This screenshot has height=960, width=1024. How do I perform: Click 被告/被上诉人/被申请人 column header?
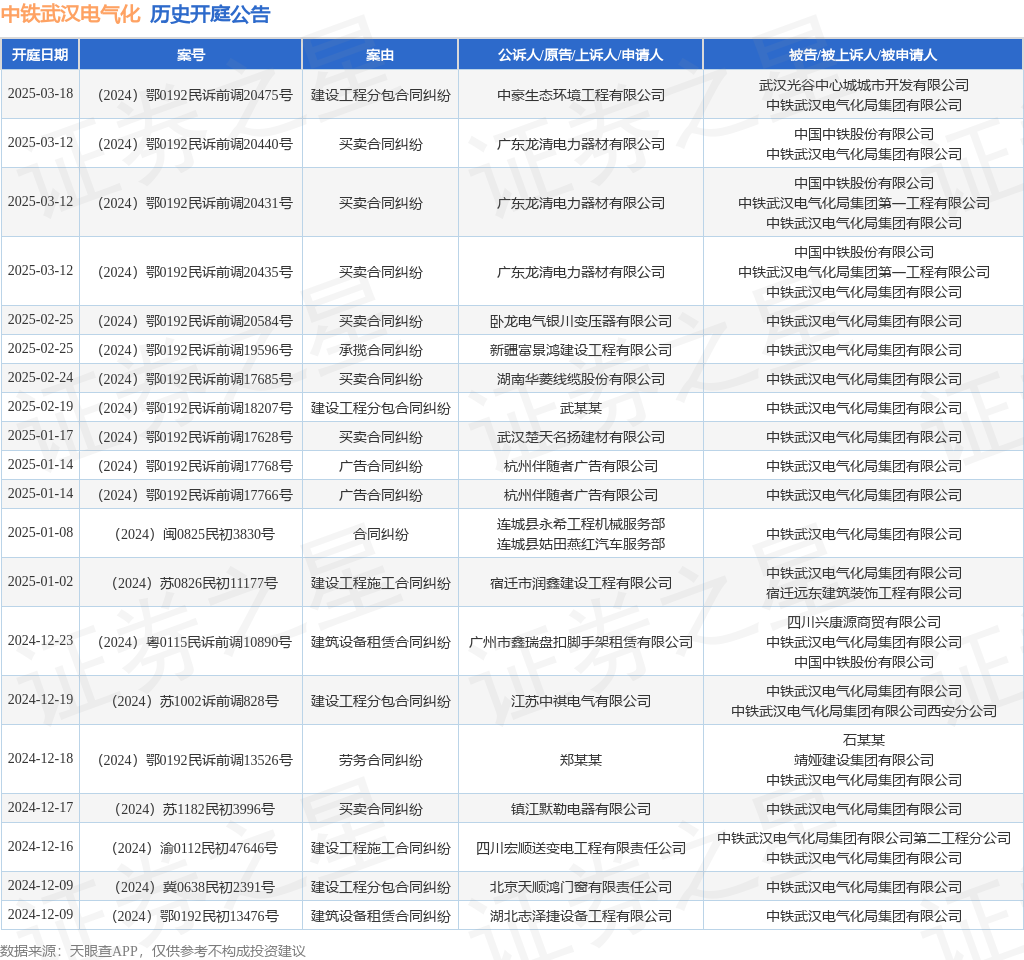863,55
